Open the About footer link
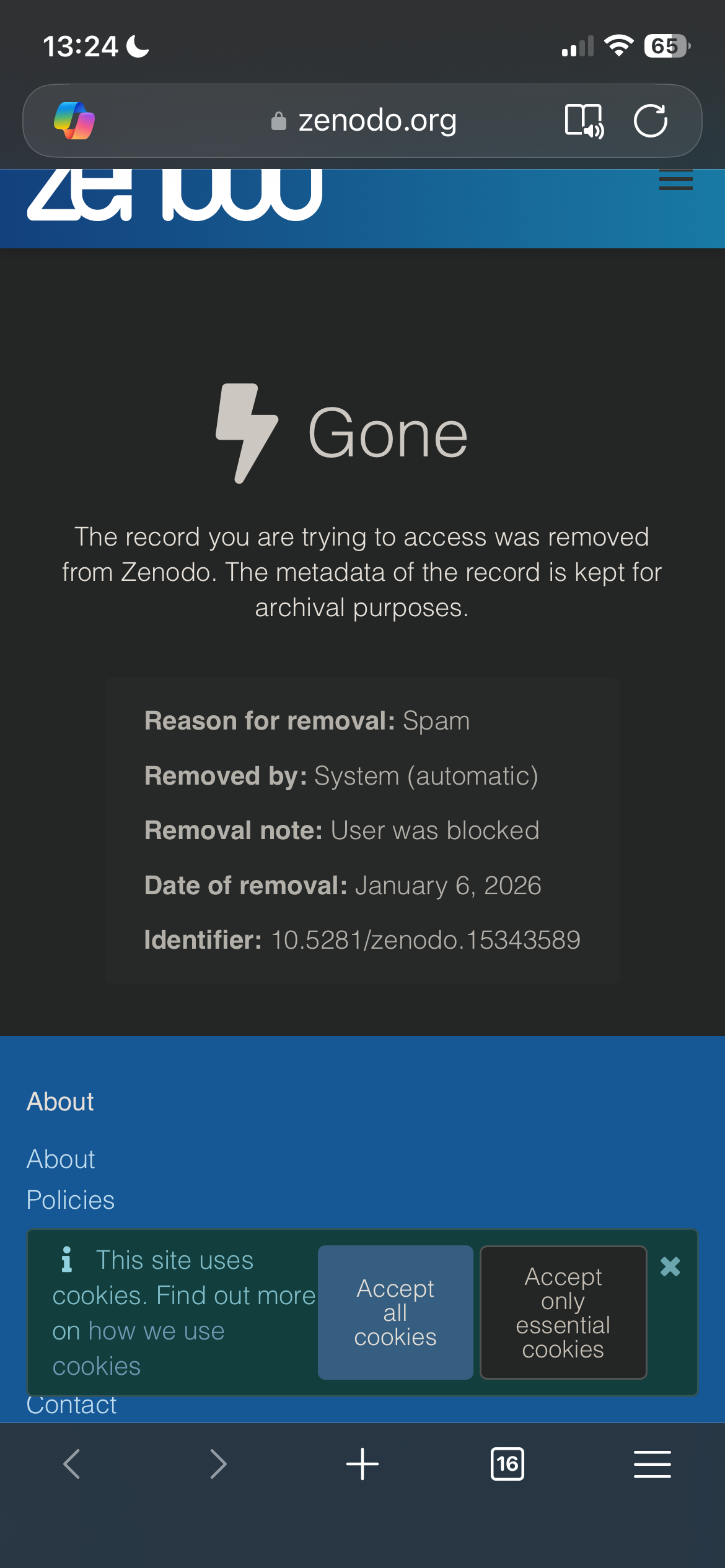725x1568 pixels. [x=61, y=1159]
